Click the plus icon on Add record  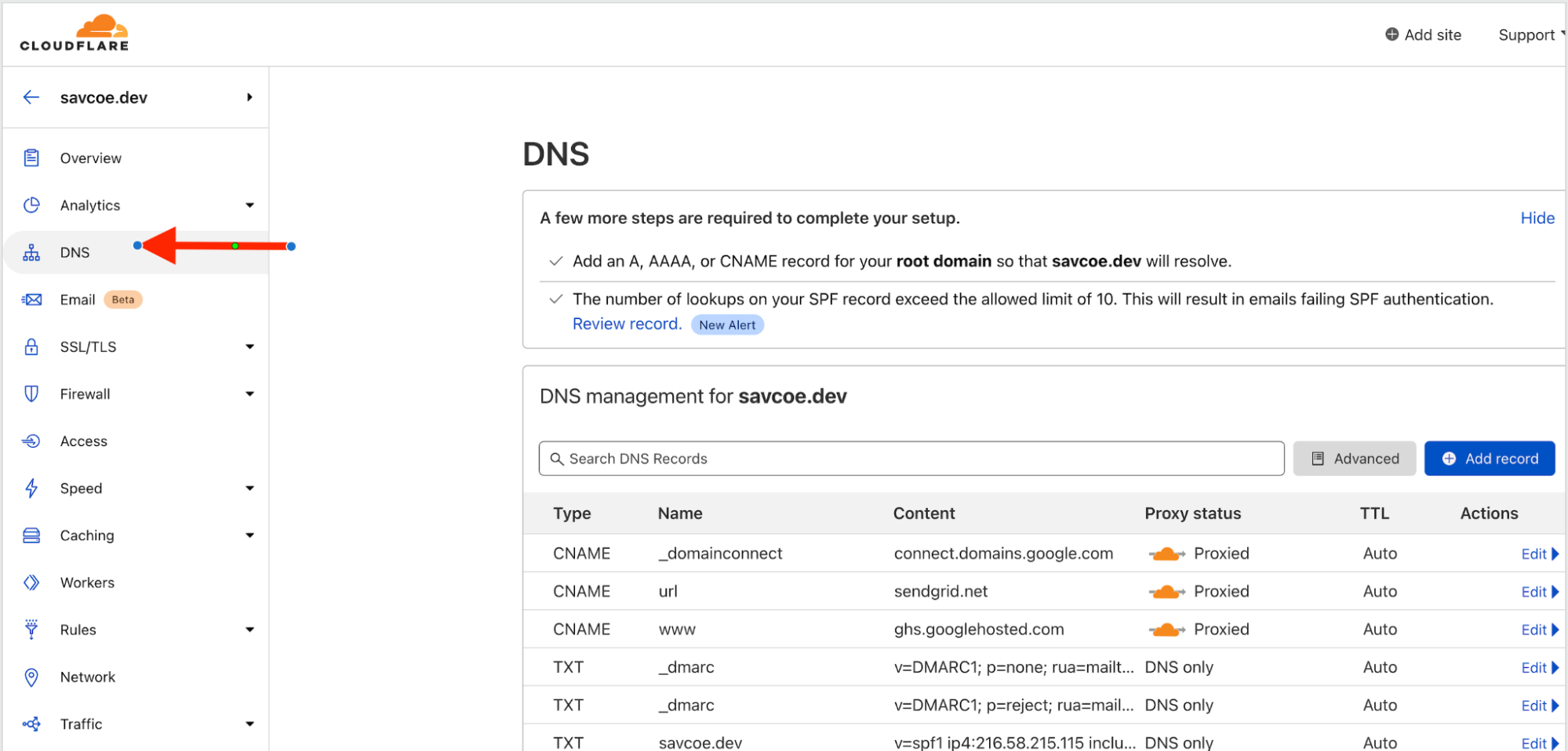point(1449,459)
